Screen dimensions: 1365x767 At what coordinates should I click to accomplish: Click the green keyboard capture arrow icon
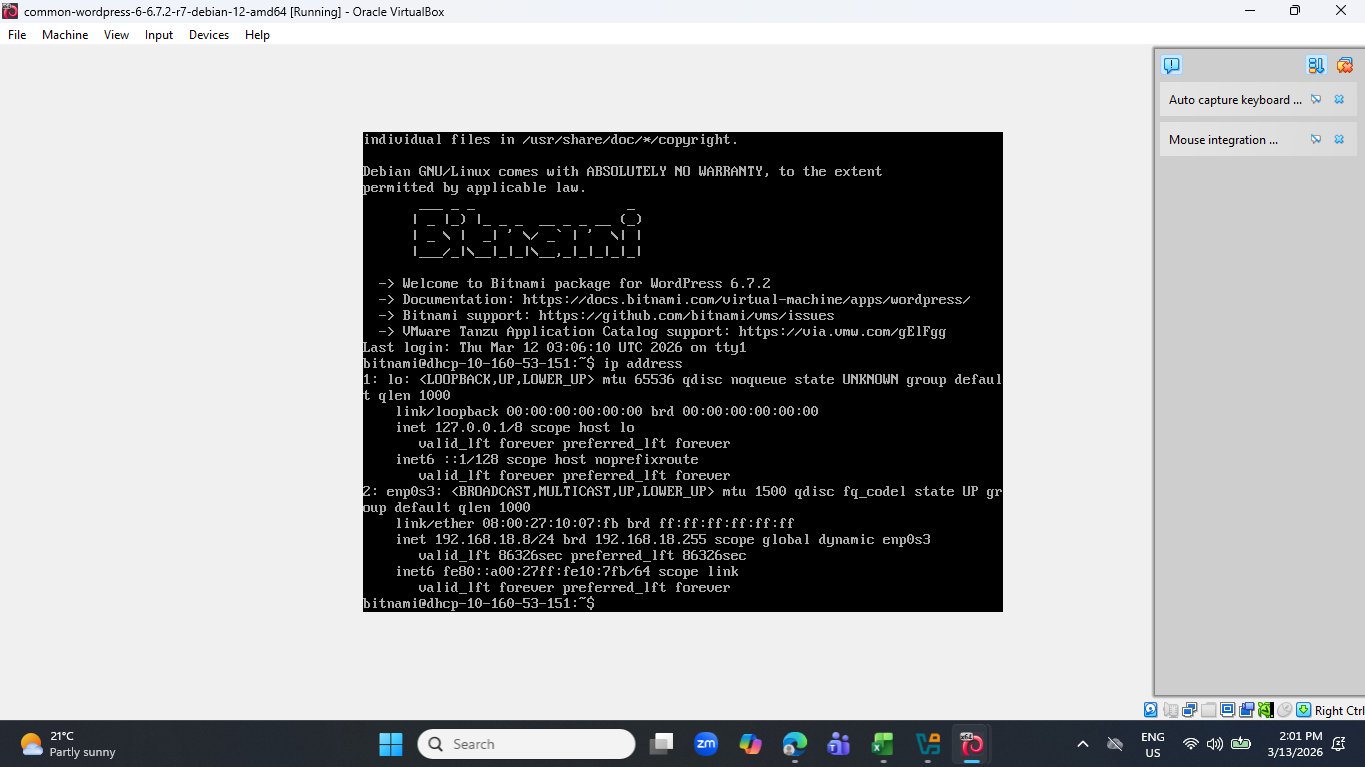(x=1303, y=710)
